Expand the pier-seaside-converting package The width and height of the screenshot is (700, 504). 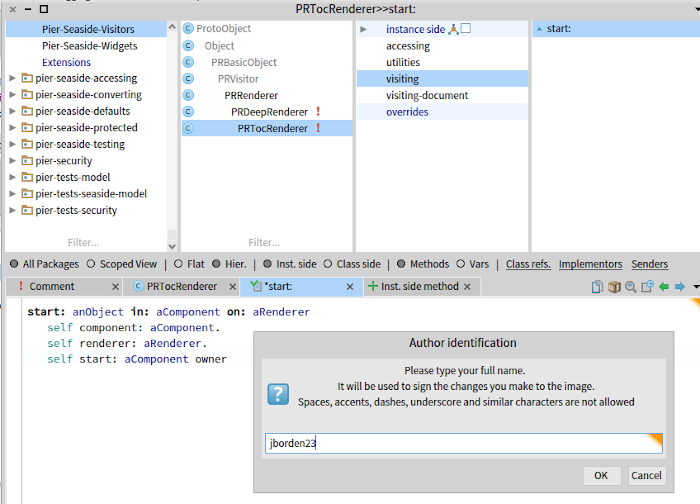coord(12,95)
